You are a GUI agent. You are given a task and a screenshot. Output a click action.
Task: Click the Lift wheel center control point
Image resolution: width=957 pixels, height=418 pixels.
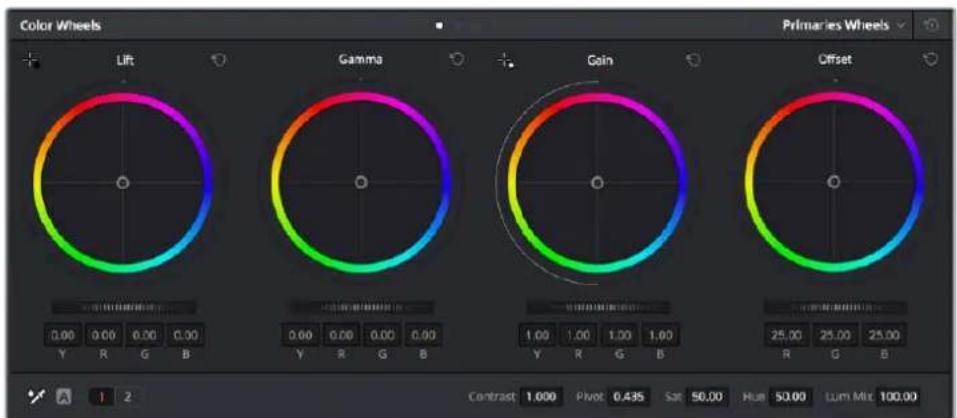(x=123, y=182)
